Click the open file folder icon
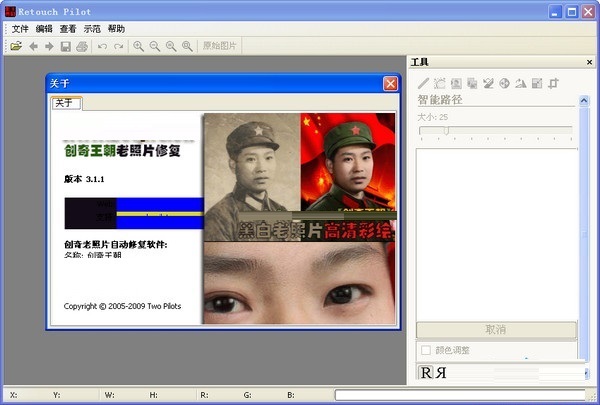Viewport: 600px width, 405px height. click(16, 46)
